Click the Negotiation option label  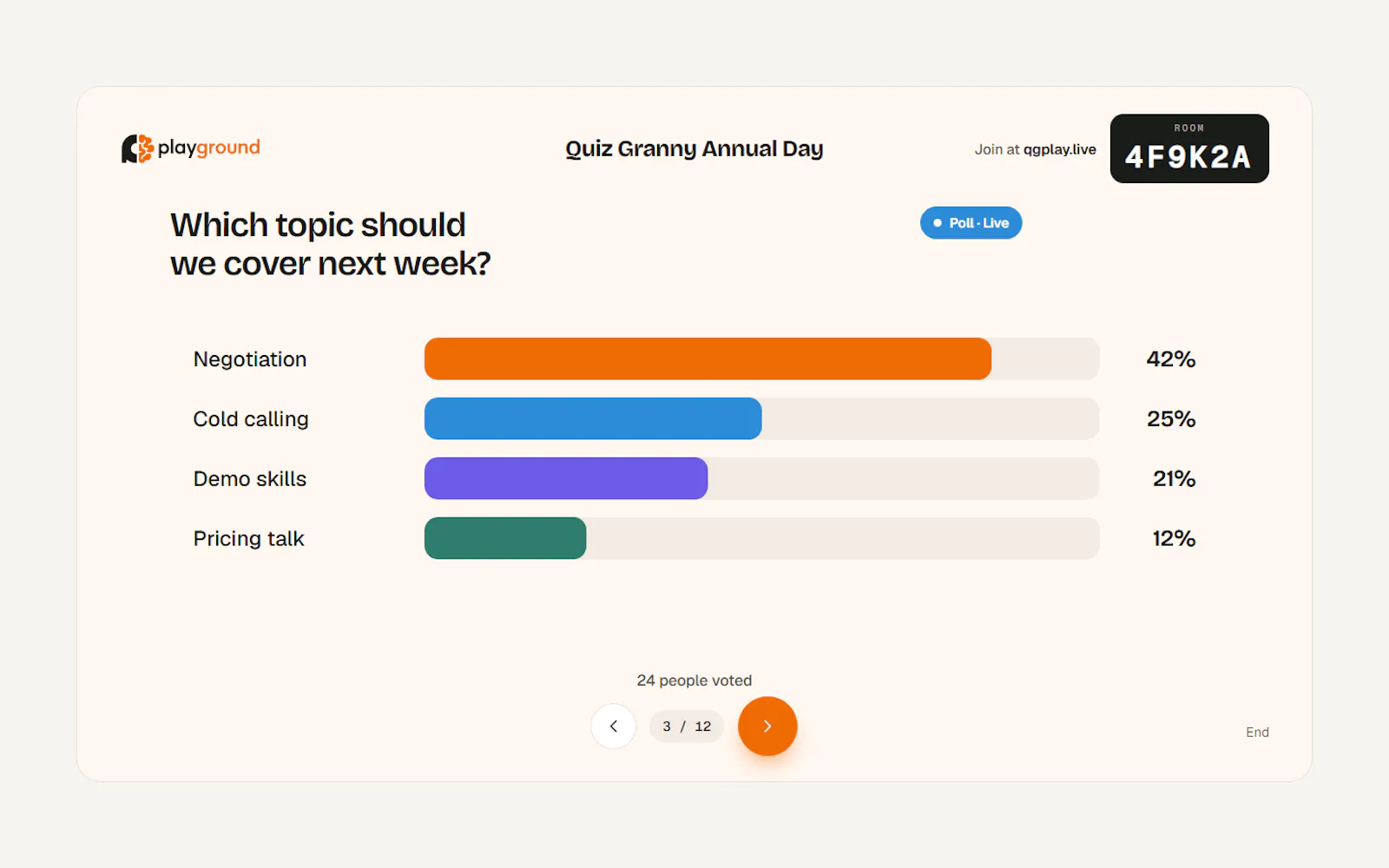click(250, 359)
